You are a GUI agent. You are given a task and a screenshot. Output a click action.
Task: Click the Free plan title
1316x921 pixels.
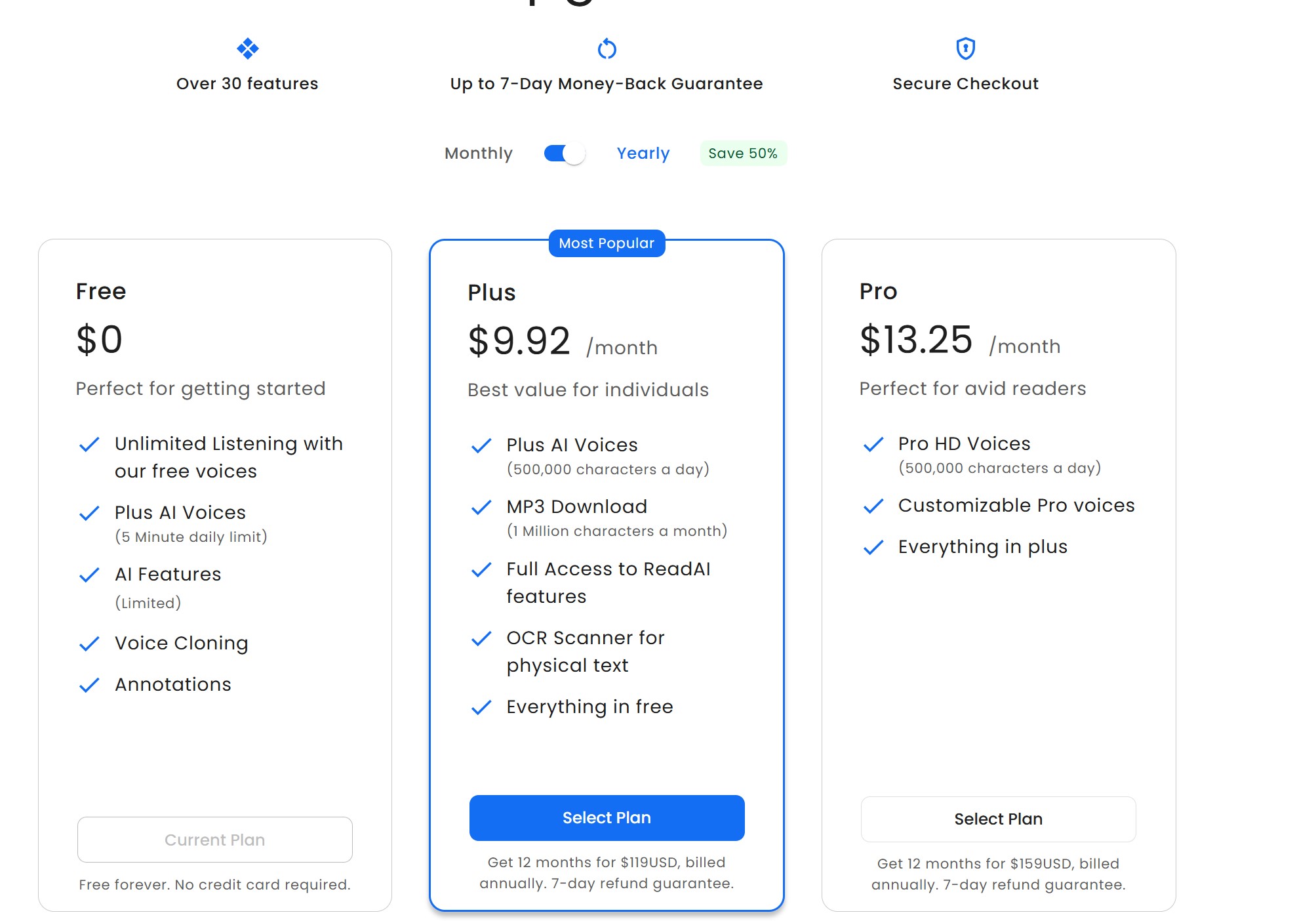(x=101, y=291)
